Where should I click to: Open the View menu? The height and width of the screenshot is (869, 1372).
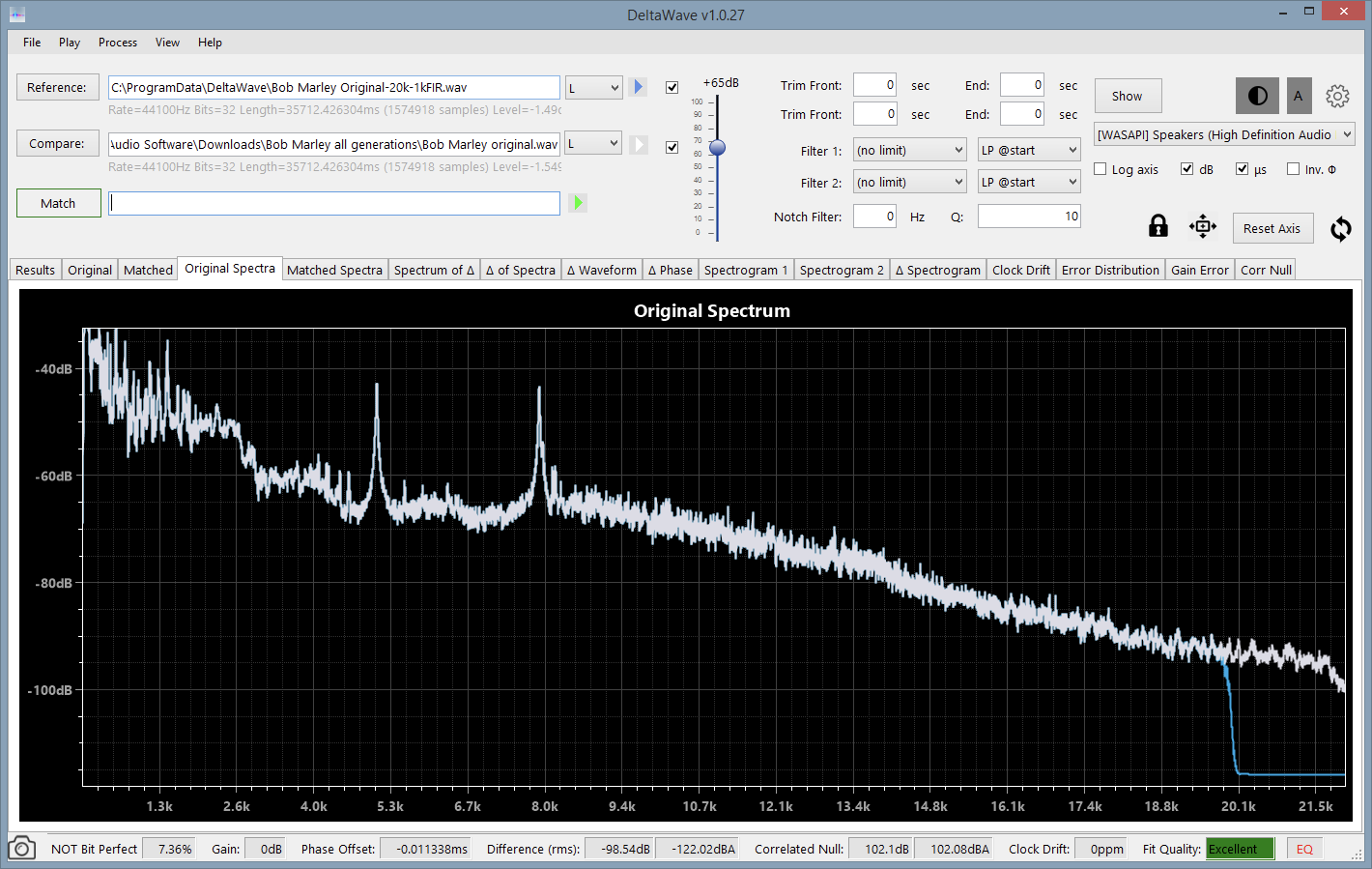[x=168, y=43]
